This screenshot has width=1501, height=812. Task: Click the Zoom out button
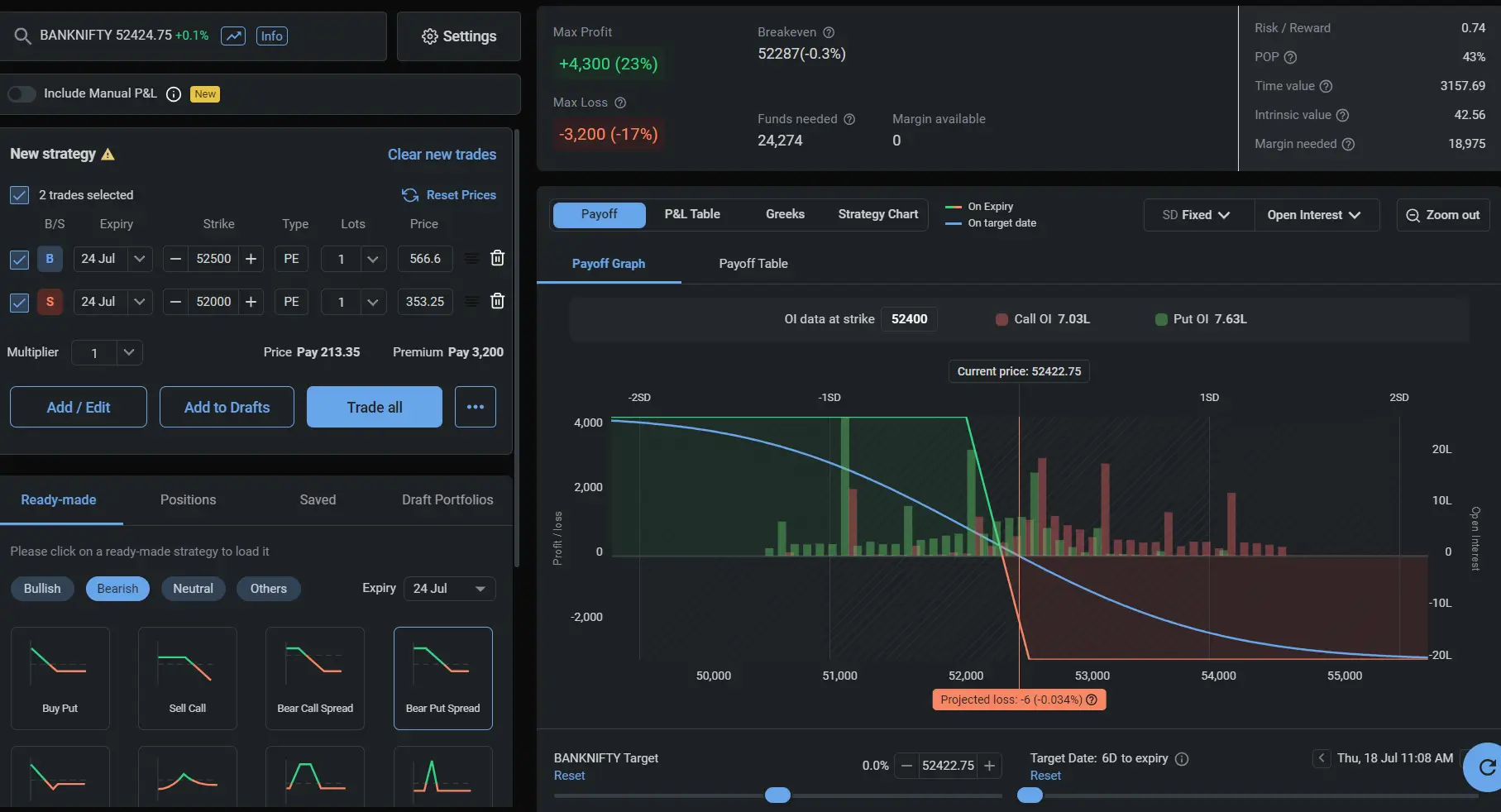[1443, 215]
